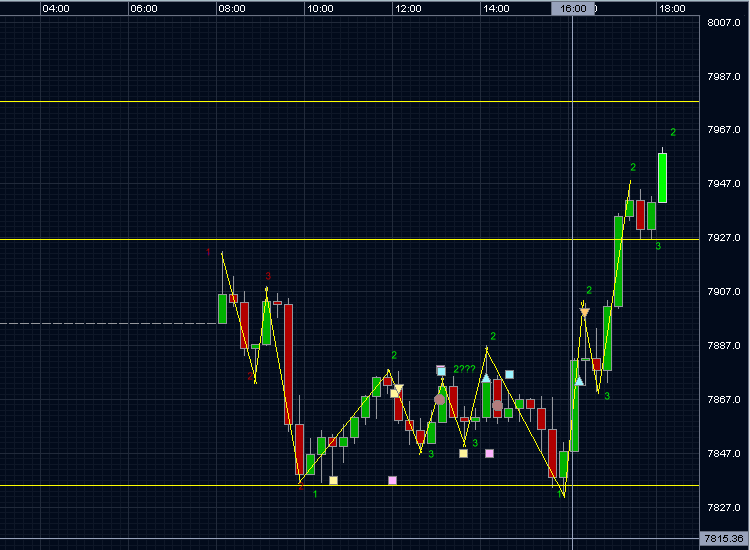
Task: Click the 08:00 time axis label
Action: point(232,9)
